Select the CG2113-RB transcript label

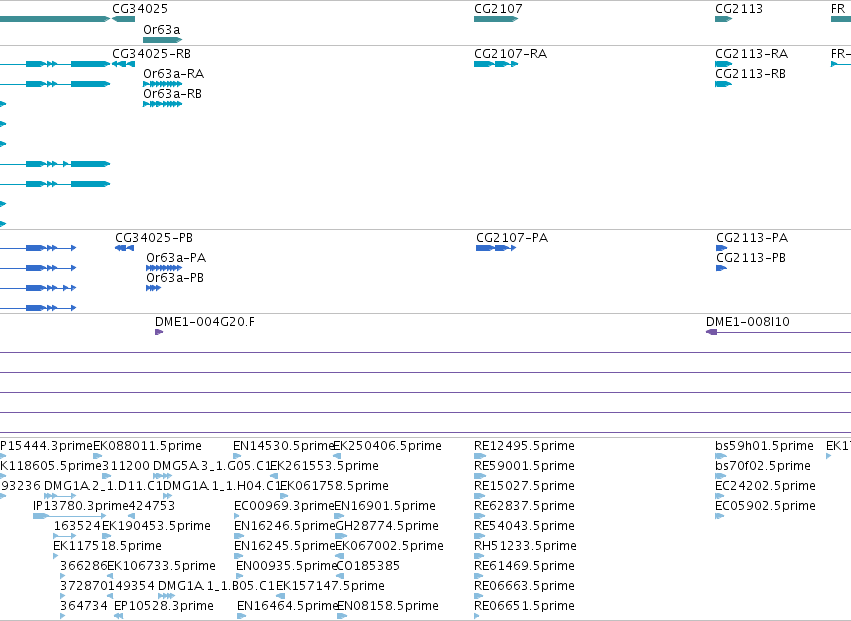[x=751, y=74]
